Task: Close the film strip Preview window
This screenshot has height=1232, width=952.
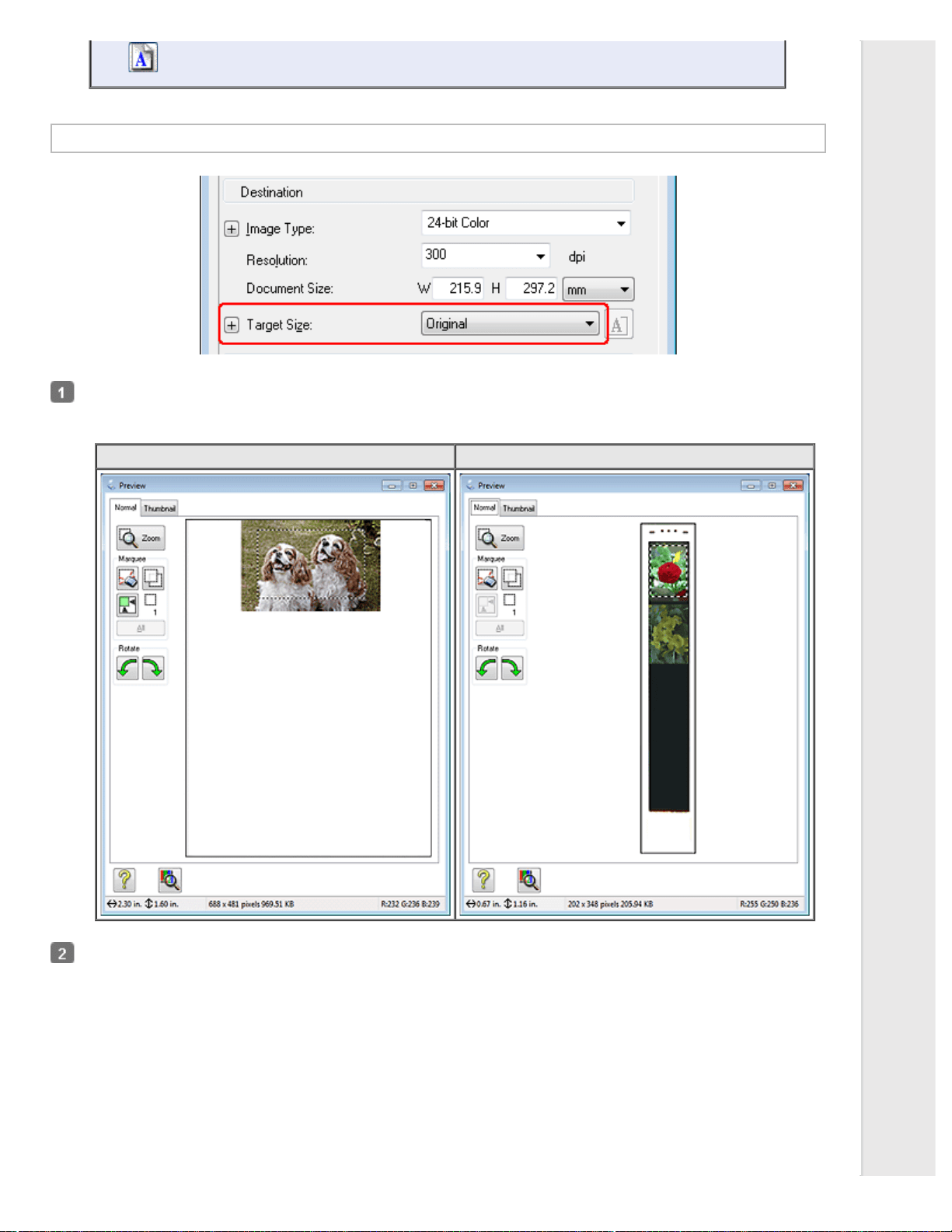Action: coord(793,485)
